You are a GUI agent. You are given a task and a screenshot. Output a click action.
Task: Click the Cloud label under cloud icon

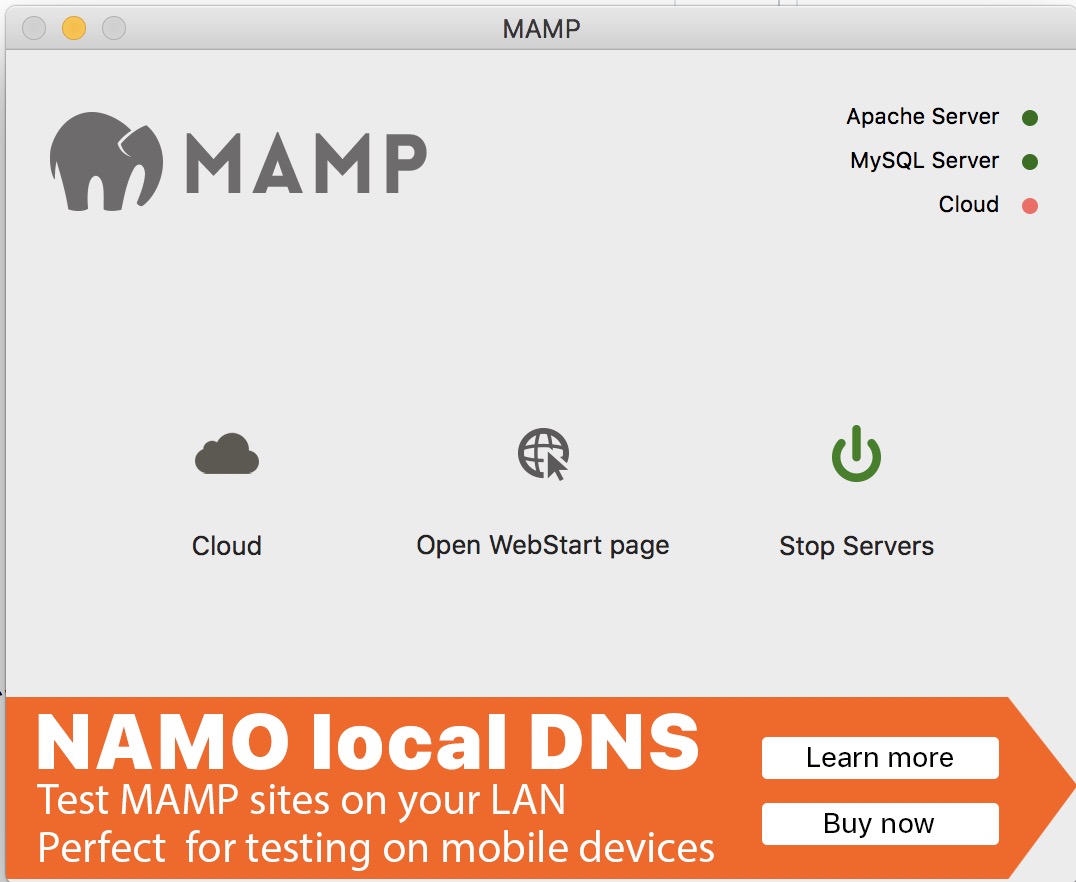click(x=227, y=546)
